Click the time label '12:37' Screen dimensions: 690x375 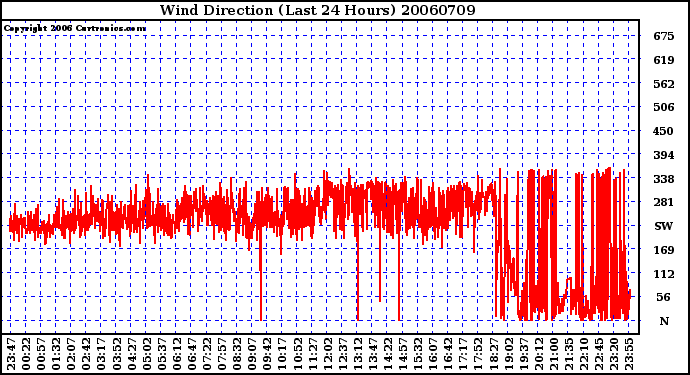pos(342,354)
